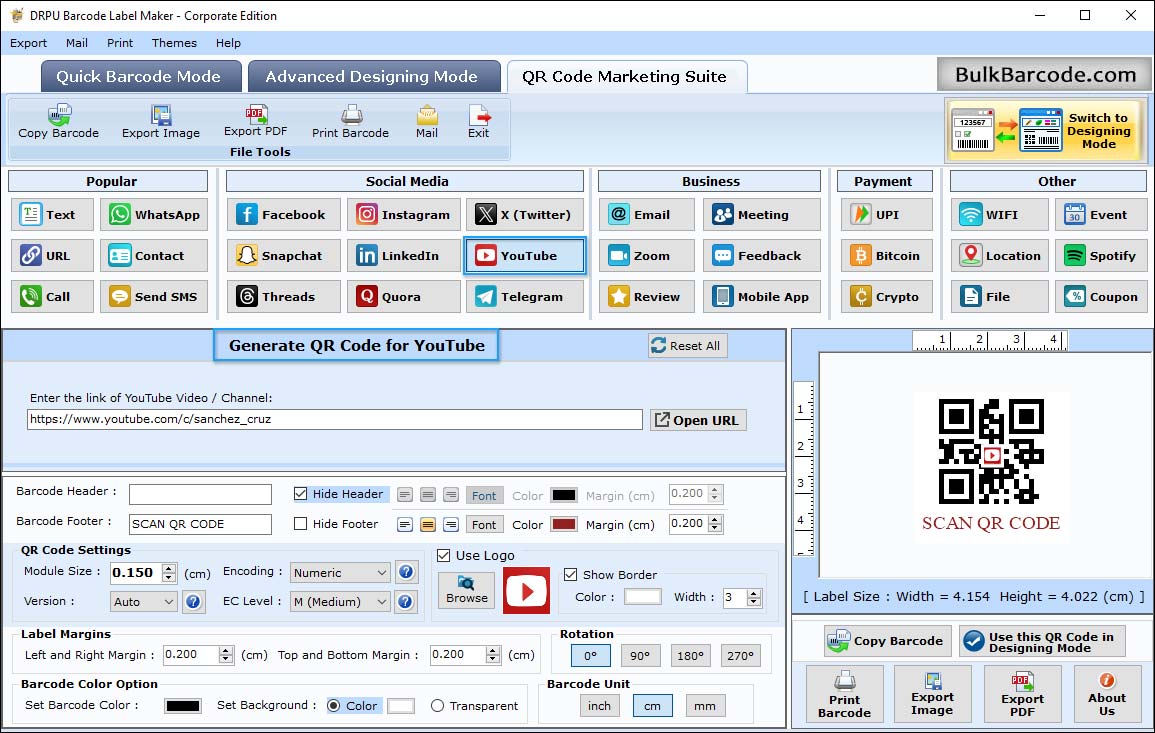This screenshot has height=733, width=1155.
Task: Select the UPI payment QR type
Action: click(887, 214)
